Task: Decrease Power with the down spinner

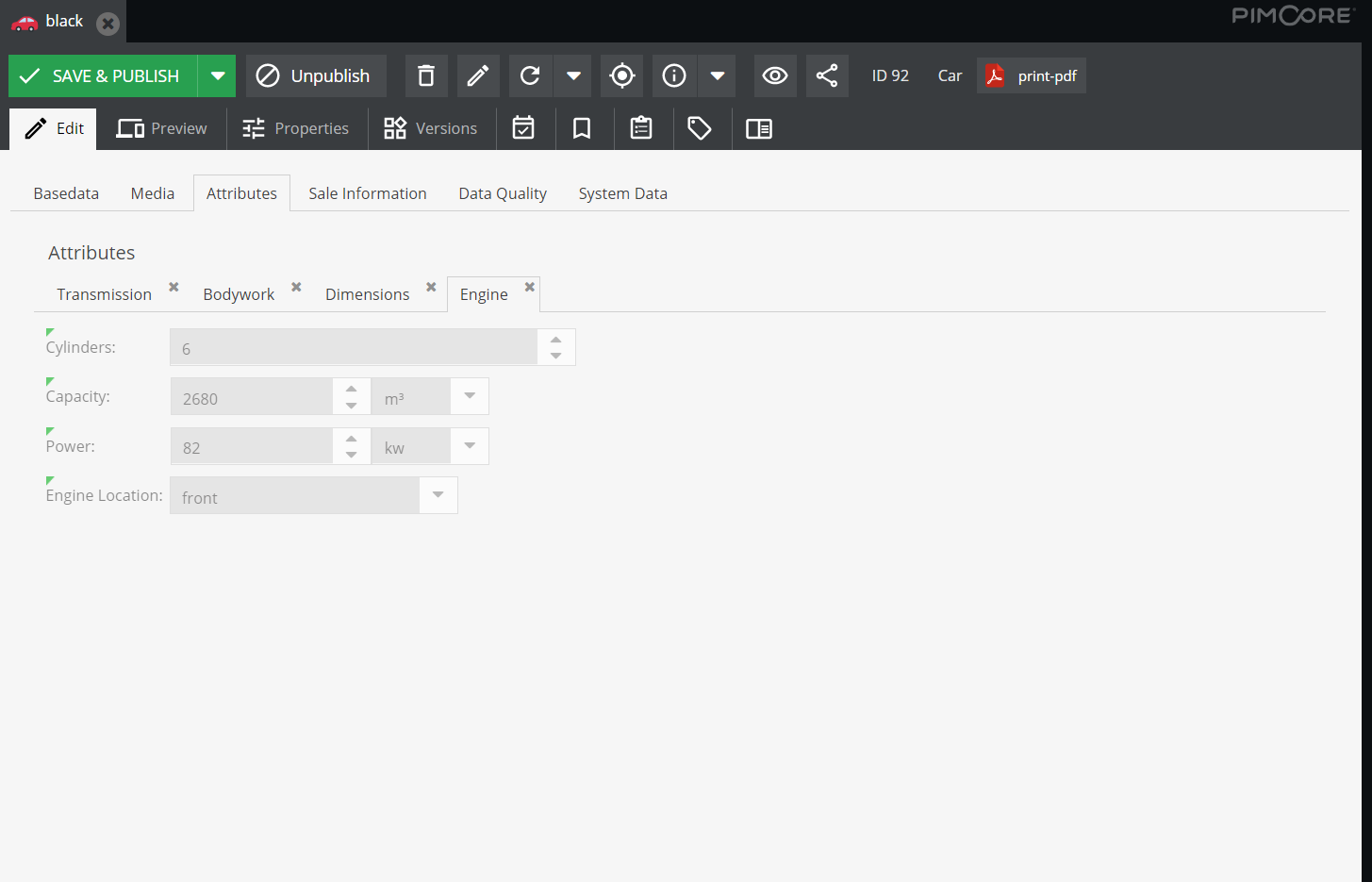Action: coord(352,455)
